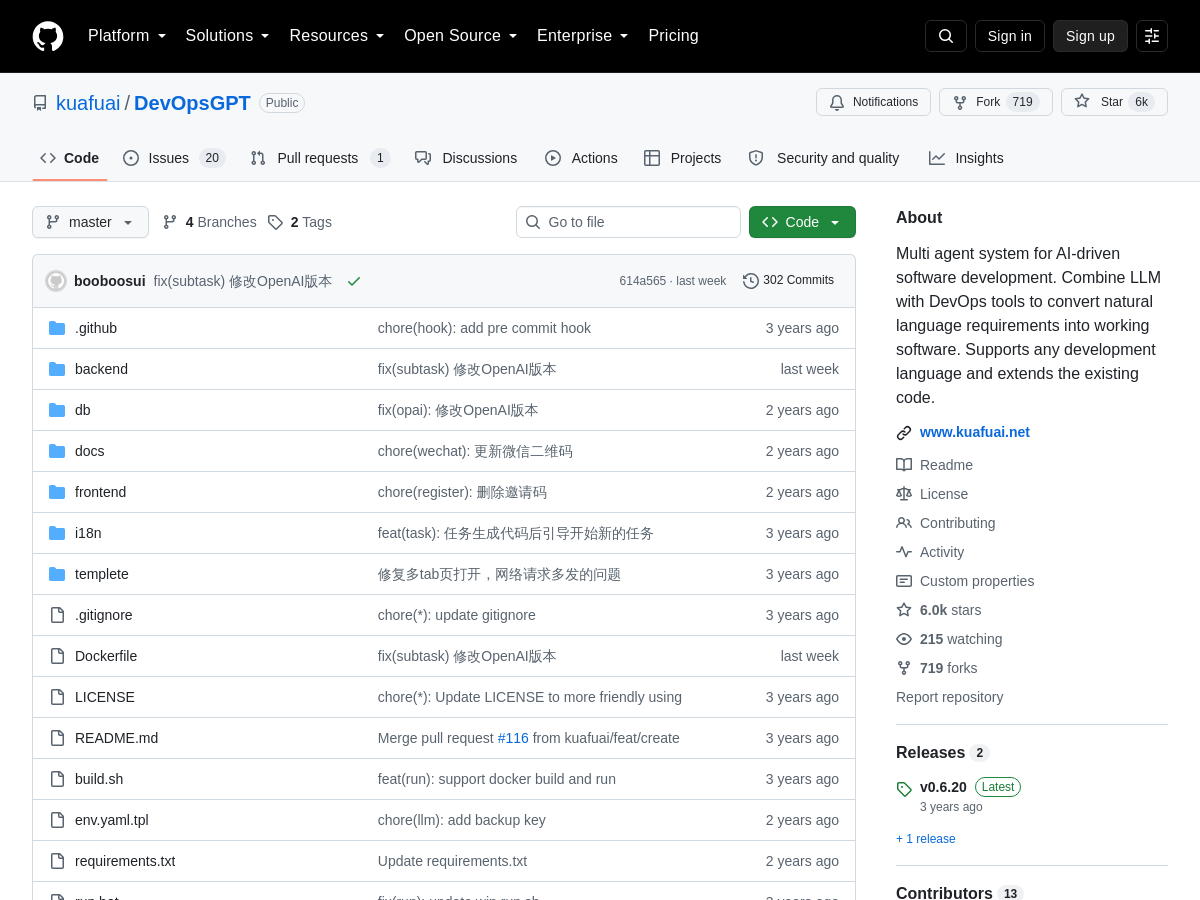Expand the Resources menu
Viewport: 1200px width, 900px height.
click(337, 36)
